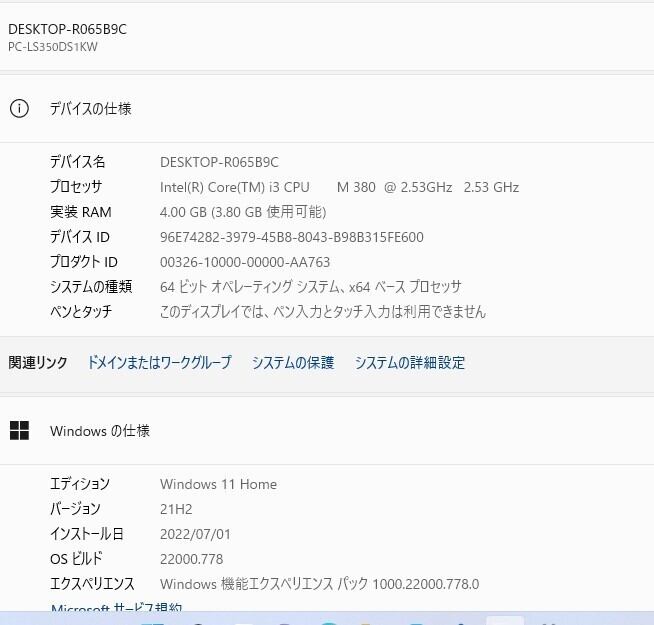The height and width of the screenshot is (625, 654).
Task: Select the デバイス ID value text
Action: 292,237
